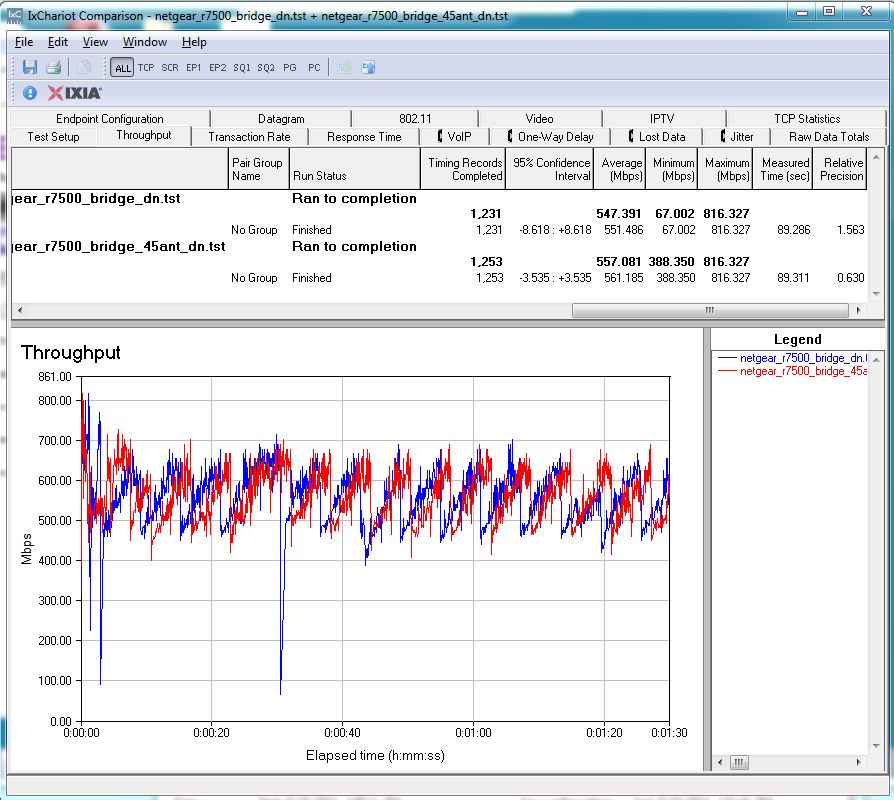Viewport: 894px width, 800px height.
Task: Open the Edit menu
Action: coord(58,42)
